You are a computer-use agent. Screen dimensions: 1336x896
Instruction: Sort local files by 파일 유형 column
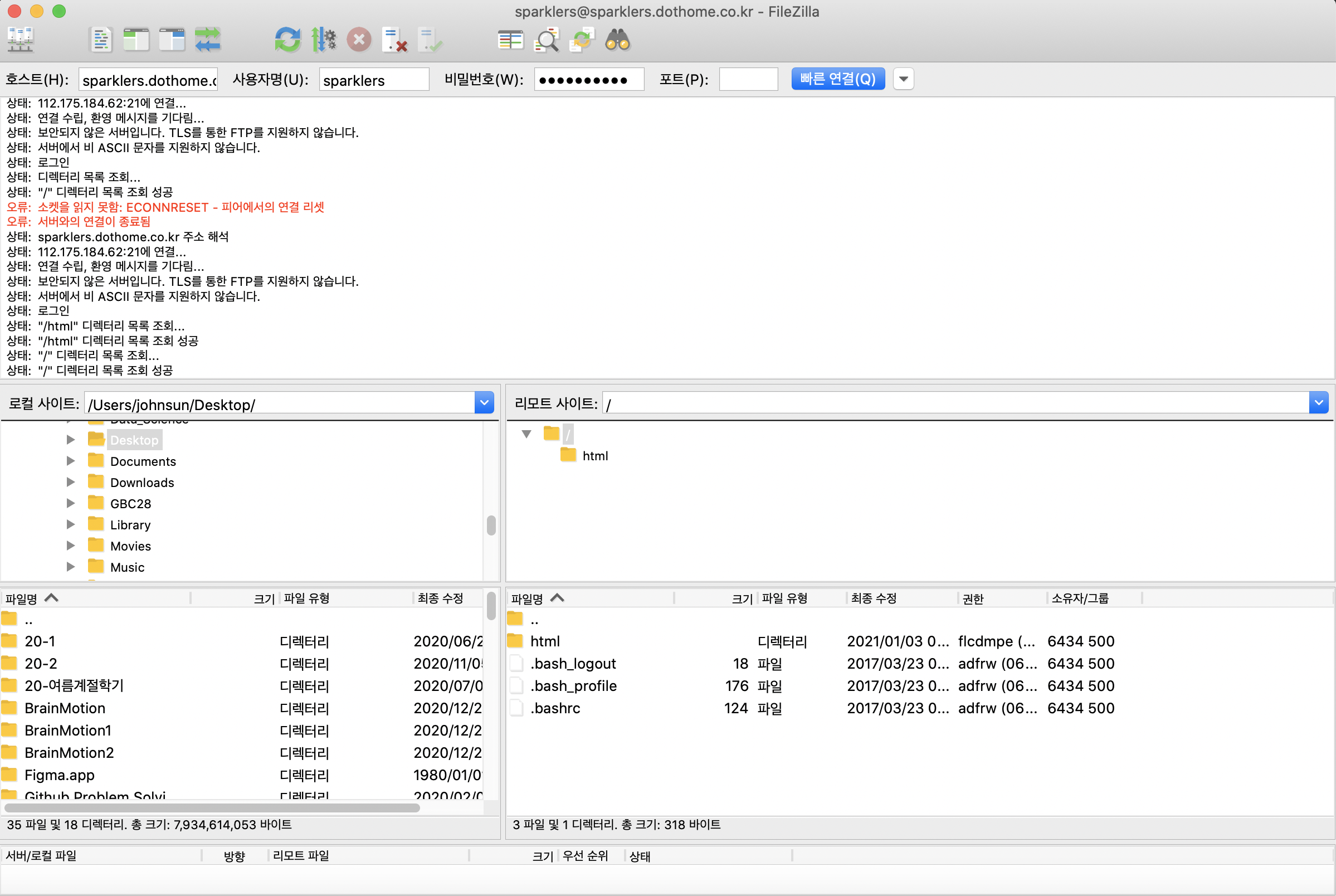346,598
